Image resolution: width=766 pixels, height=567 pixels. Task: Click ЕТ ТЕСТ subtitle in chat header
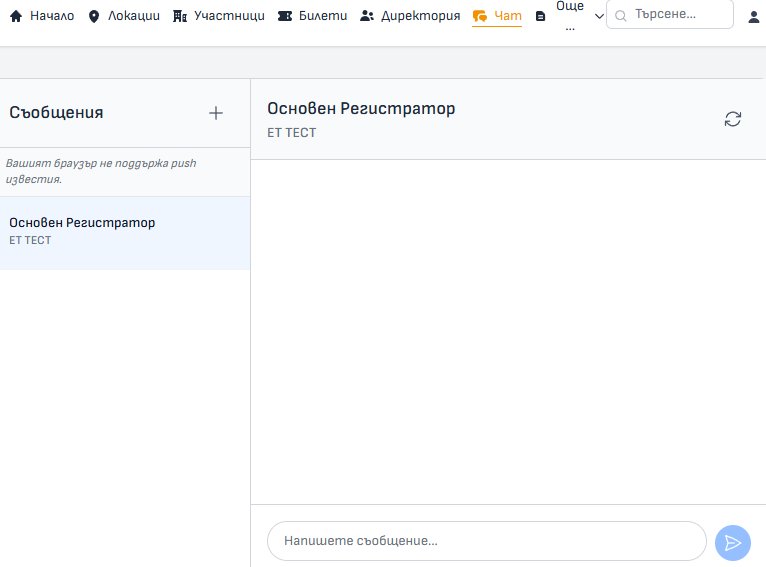tap(292, 133)
